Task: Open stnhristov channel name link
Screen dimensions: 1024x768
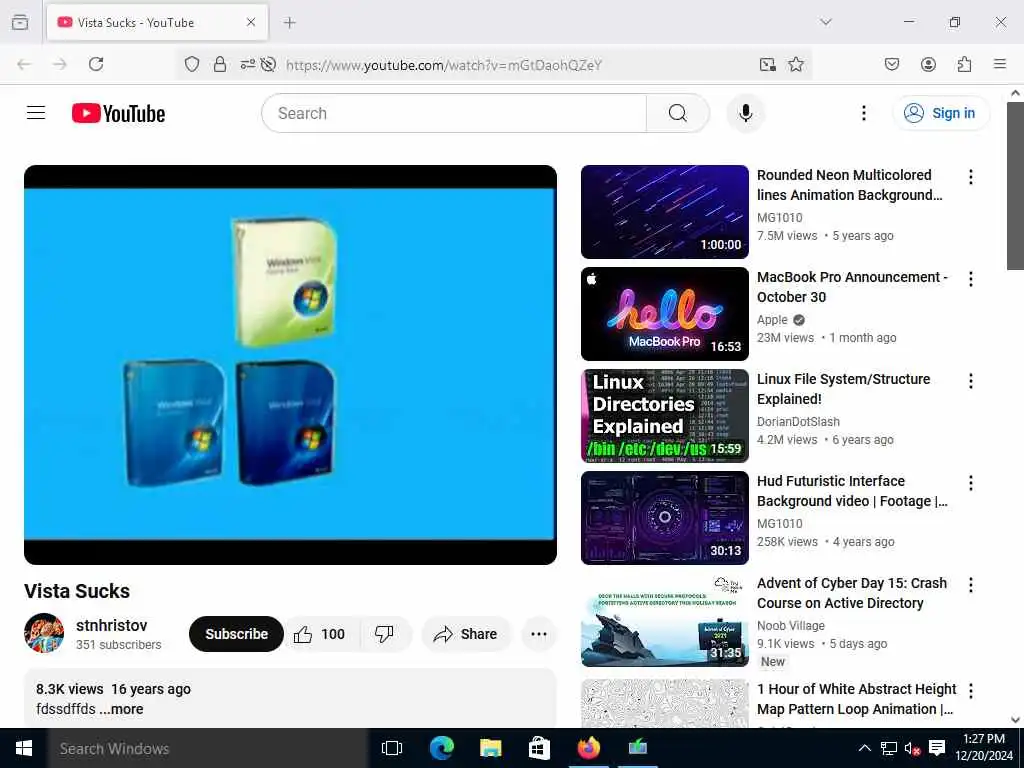Action: pyautogui.click(x=112, y=626)
